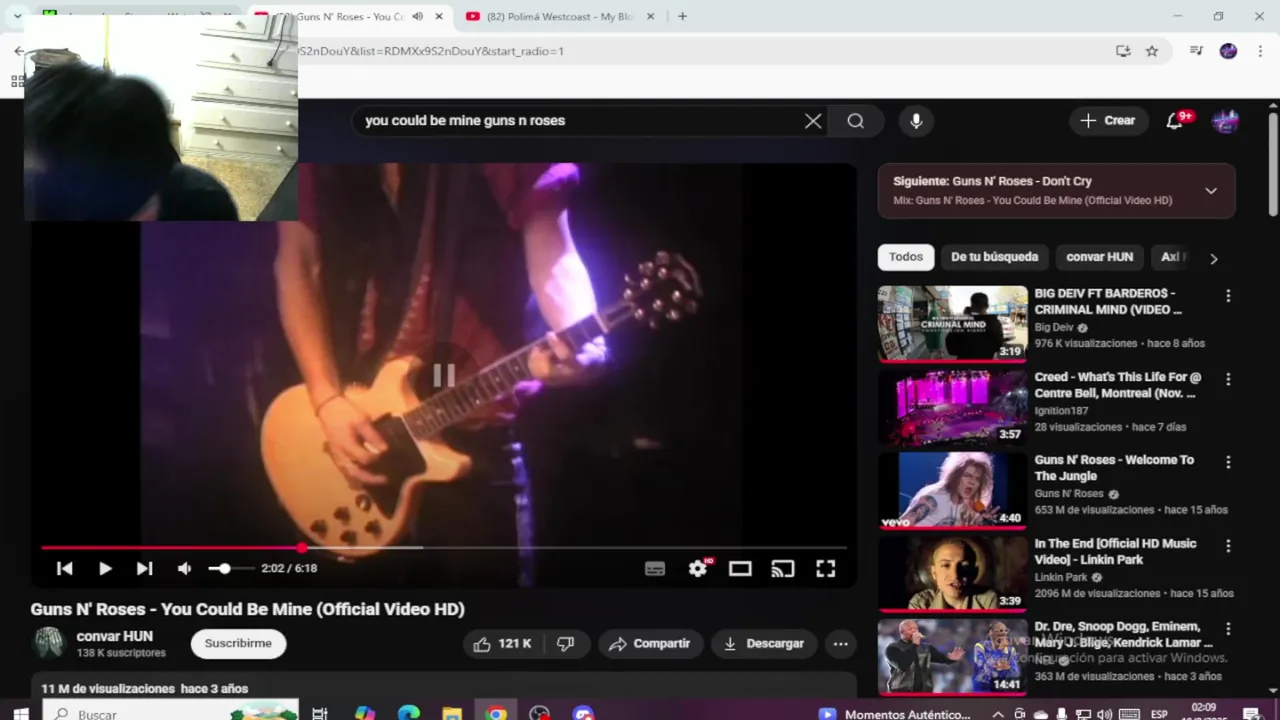The image size is (1280, 720).
Task: Open Chrome tab search dropdown arrow
Action: point(17,17)
